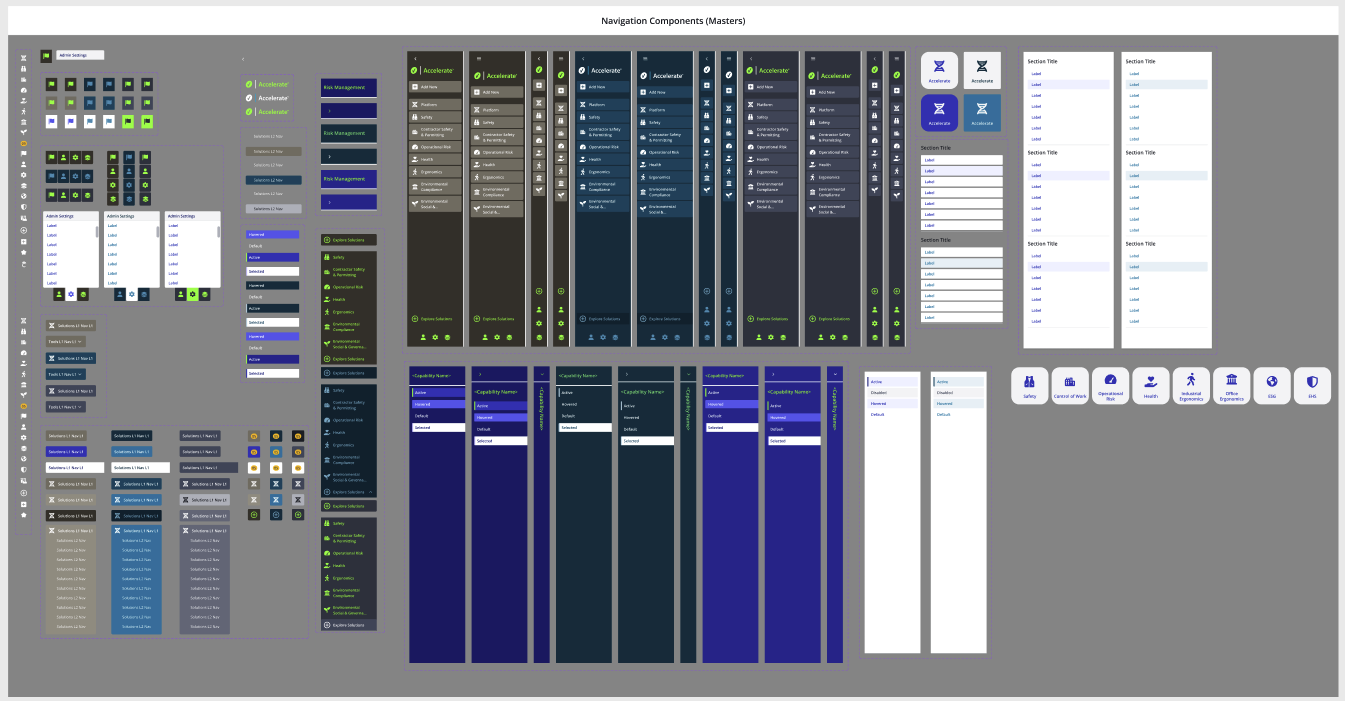Click the Health heart-in-hand tile

point(1151,386)
